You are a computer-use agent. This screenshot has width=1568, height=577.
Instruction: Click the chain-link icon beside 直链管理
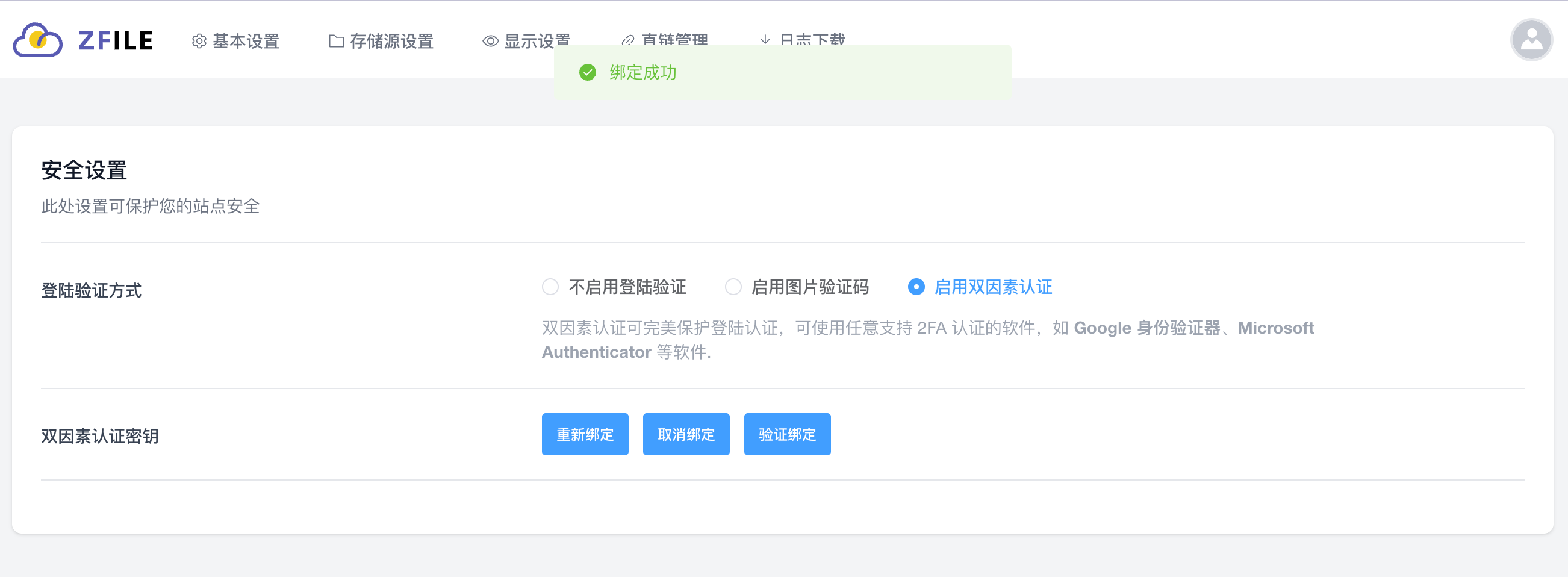(627, 41)
